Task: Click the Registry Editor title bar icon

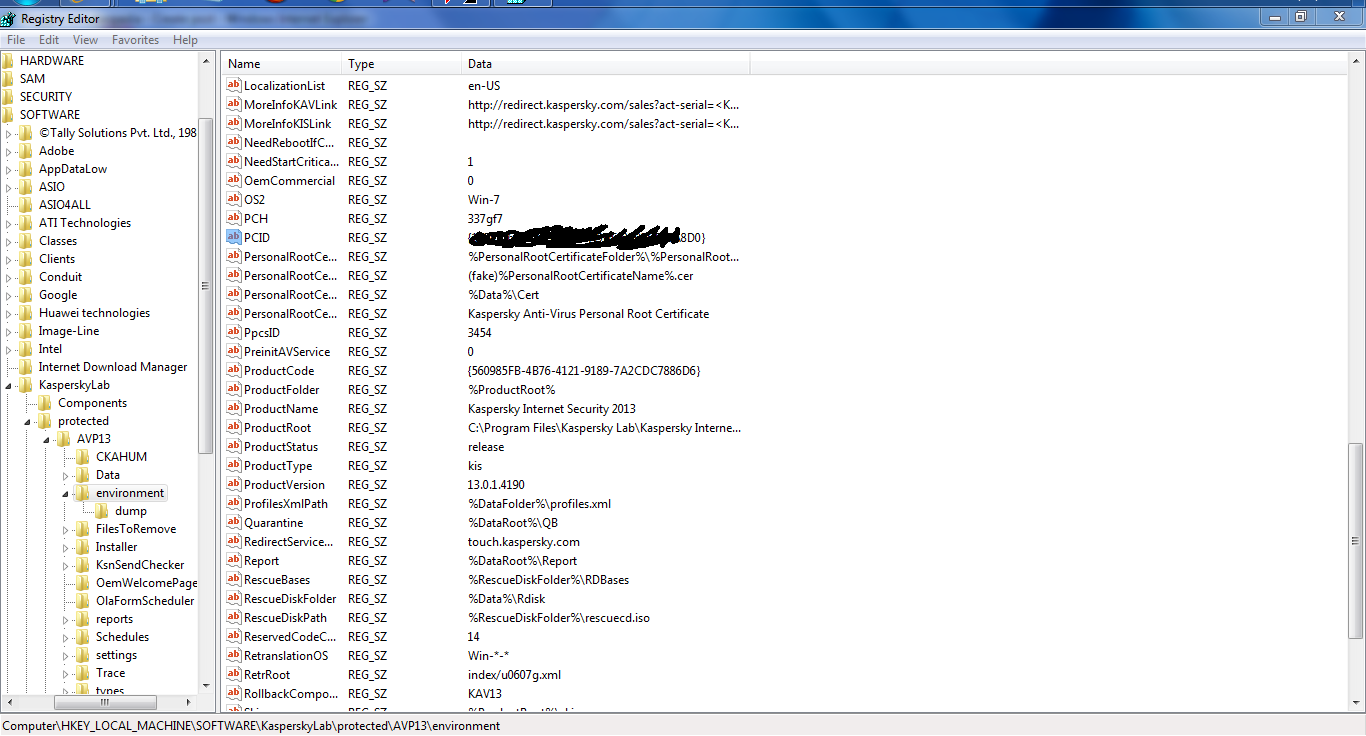Action: 9,17
